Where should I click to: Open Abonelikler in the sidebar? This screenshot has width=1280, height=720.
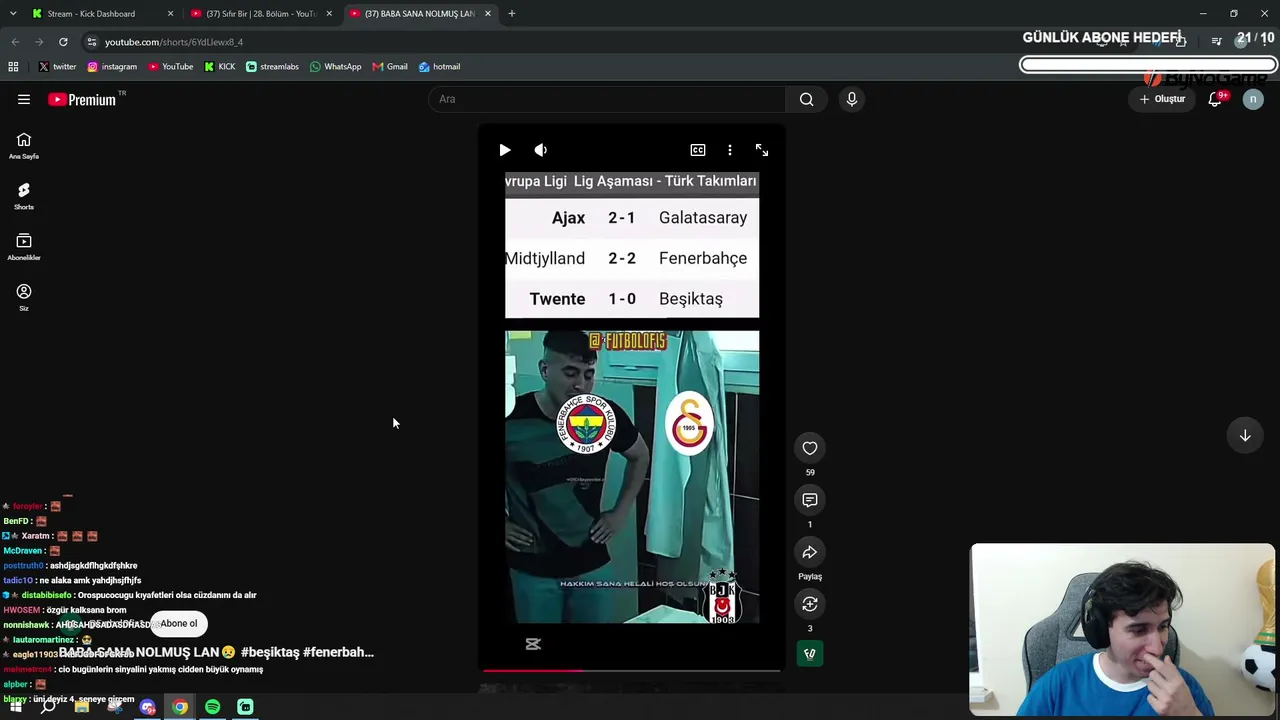coord(24,247)
